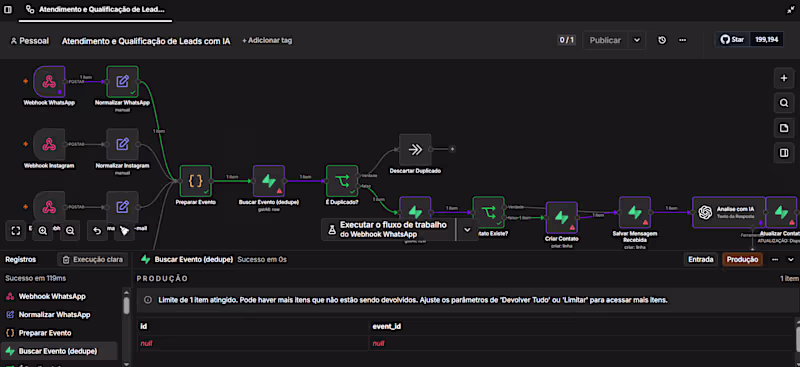Select the Atendimento e Qualificação de Leads tab

[95, 10]
